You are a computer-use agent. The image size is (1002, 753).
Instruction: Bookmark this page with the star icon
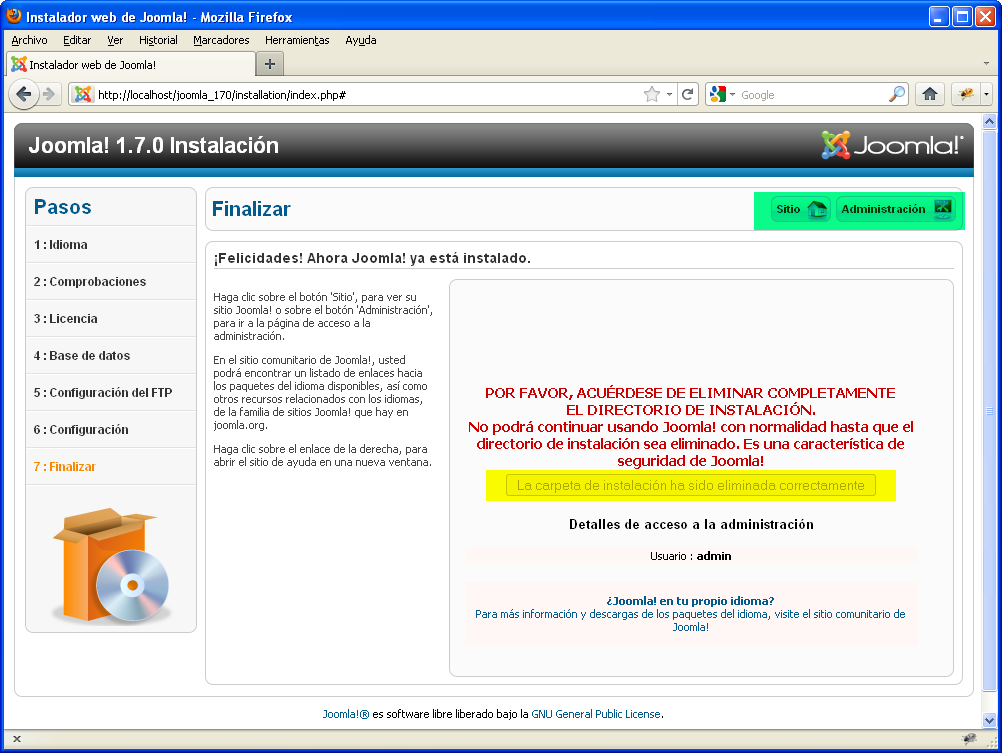[652, 95]
